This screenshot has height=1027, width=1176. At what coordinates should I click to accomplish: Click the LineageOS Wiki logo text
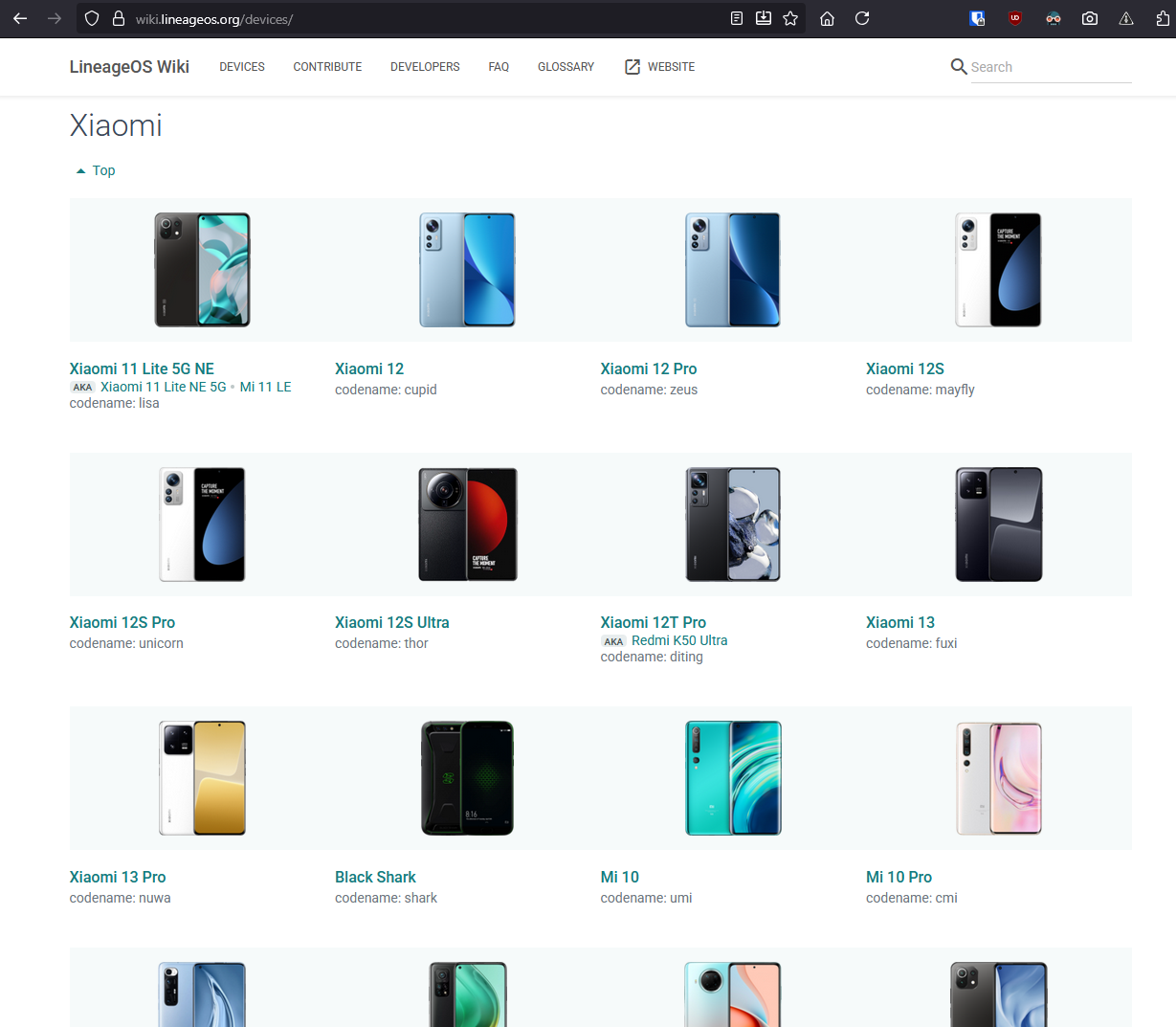(129, 67)
